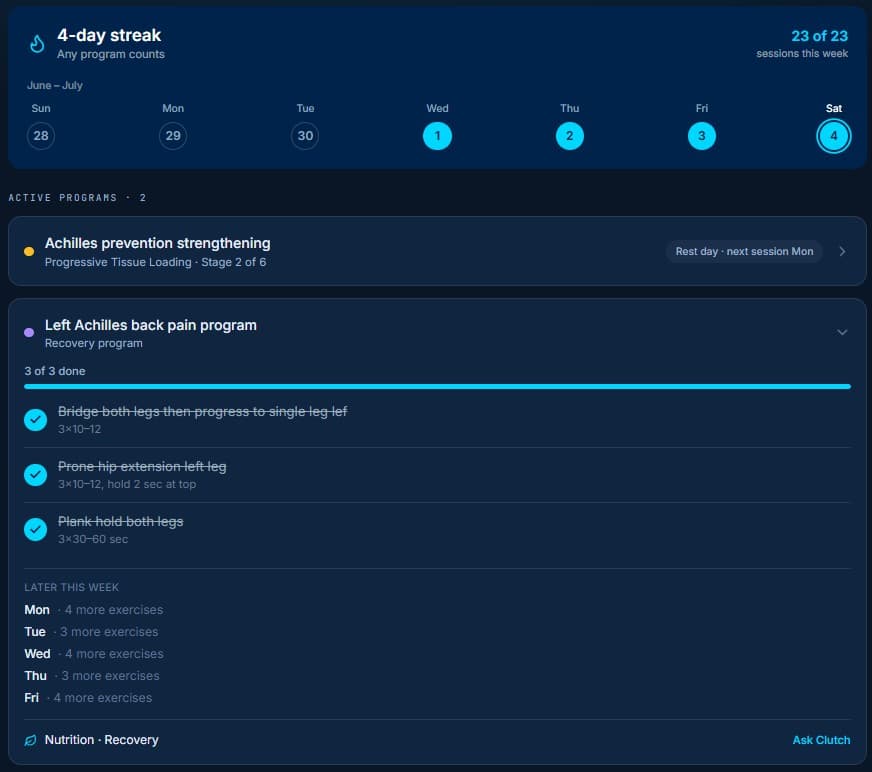Click 23 of 23 sessions count
872x772 pixels.
(x=819, y=36)
